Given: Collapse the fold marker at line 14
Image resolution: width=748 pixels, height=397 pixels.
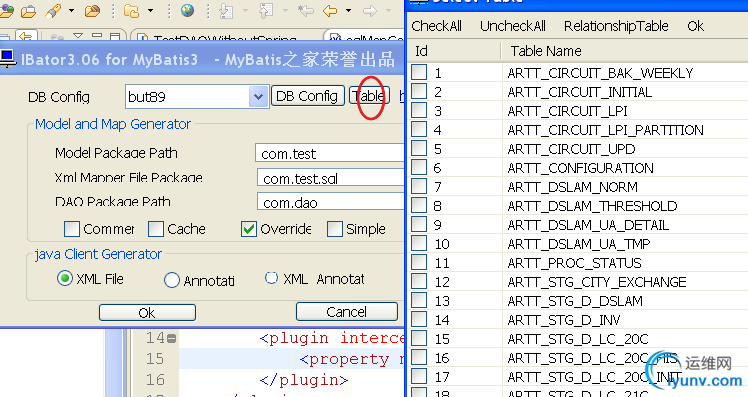Looking at the screenshot, I should pos(172,339).
